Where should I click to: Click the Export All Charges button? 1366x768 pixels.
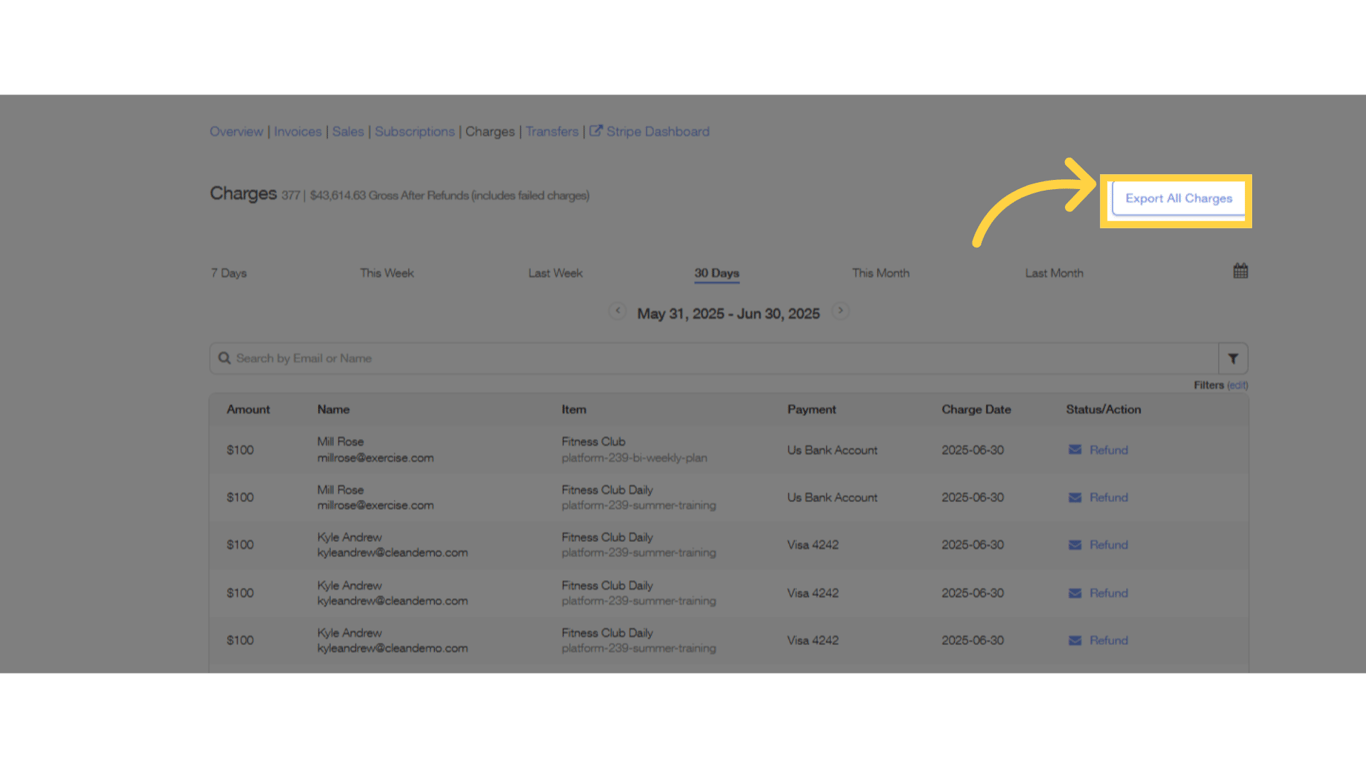point(1177,198)
